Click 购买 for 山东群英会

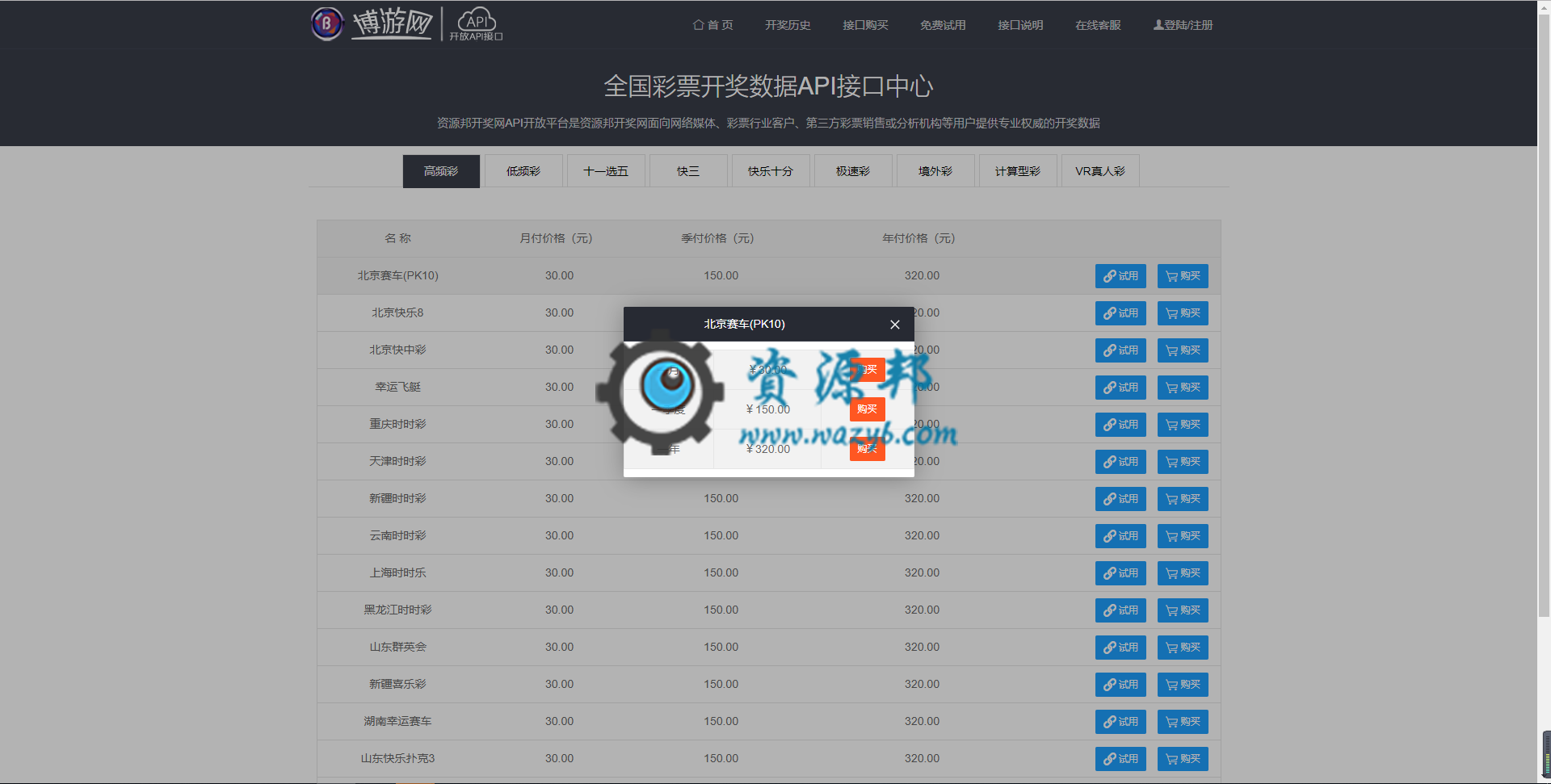tap(1183, 648)
